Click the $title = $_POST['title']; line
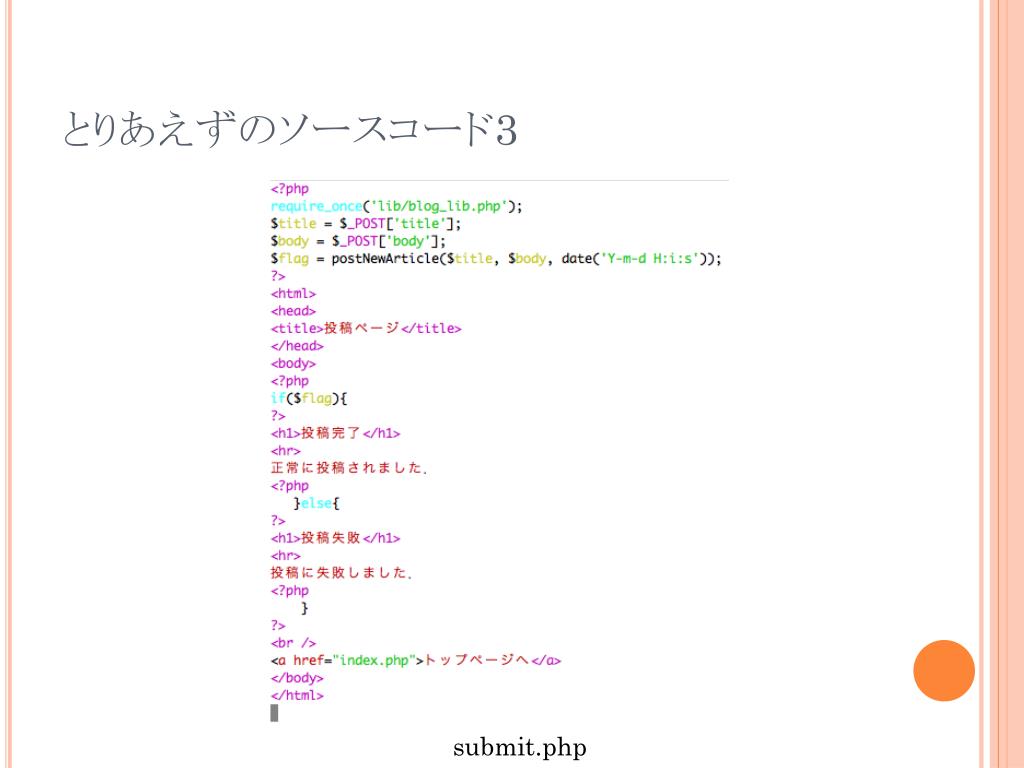The height and width of the screenshot is (768, 1024). click(366, 224)
